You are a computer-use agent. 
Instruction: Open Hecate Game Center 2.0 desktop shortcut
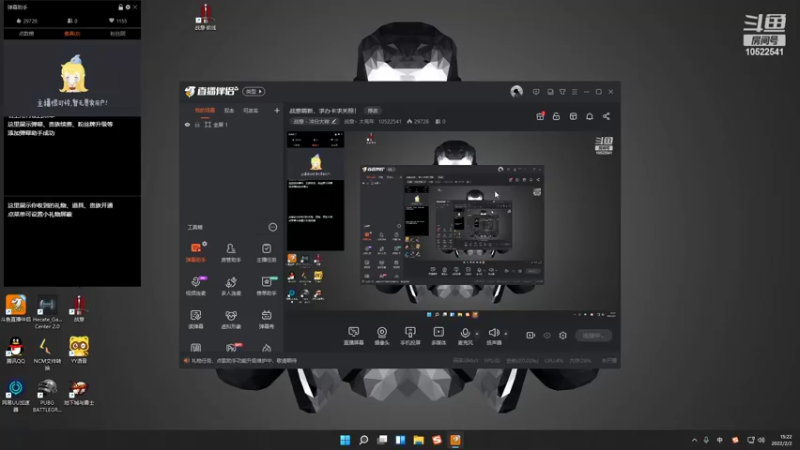[x=46, y=312]
